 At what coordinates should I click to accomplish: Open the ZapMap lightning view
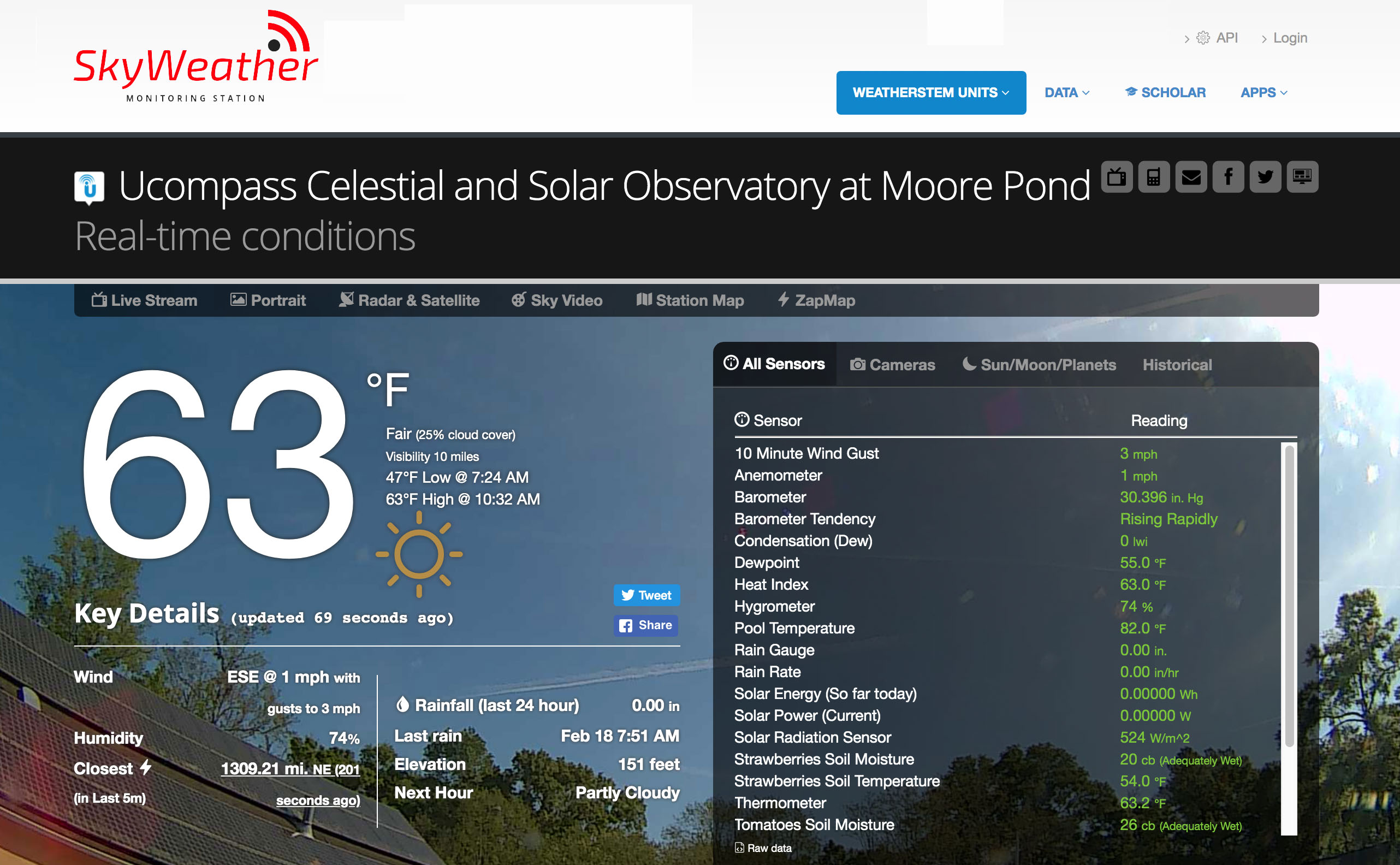(816, 300)
